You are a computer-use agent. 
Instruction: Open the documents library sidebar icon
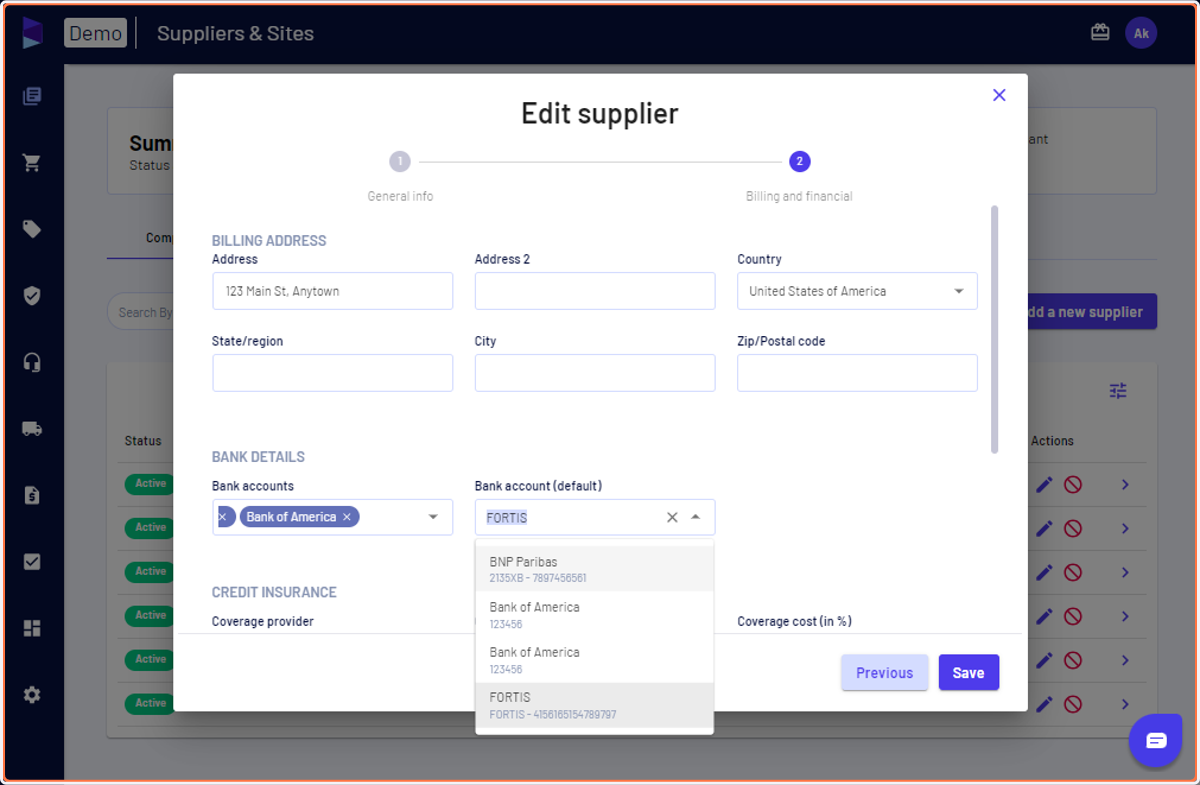pos(32,96)
